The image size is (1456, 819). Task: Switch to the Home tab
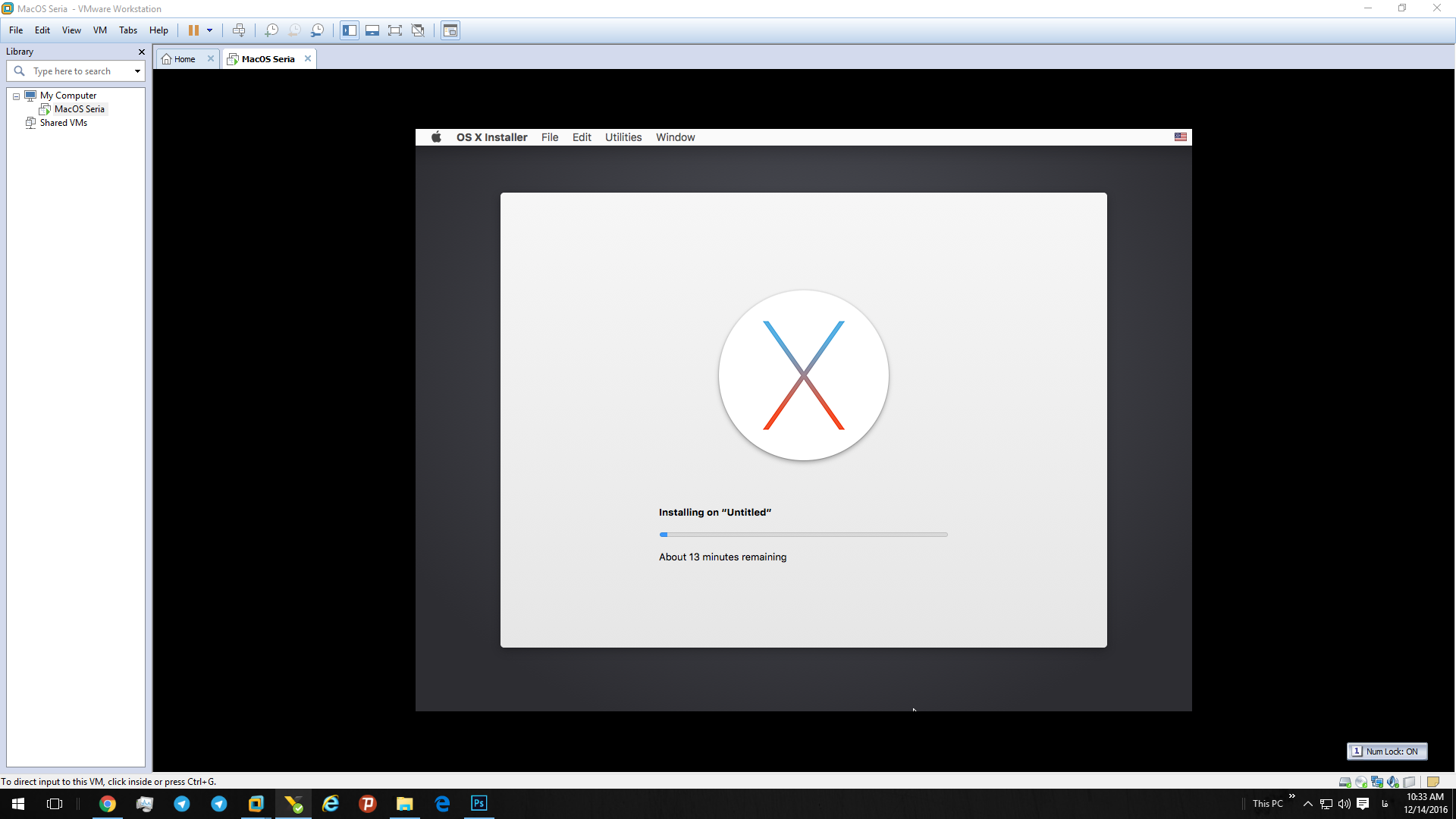pos(184,59)
